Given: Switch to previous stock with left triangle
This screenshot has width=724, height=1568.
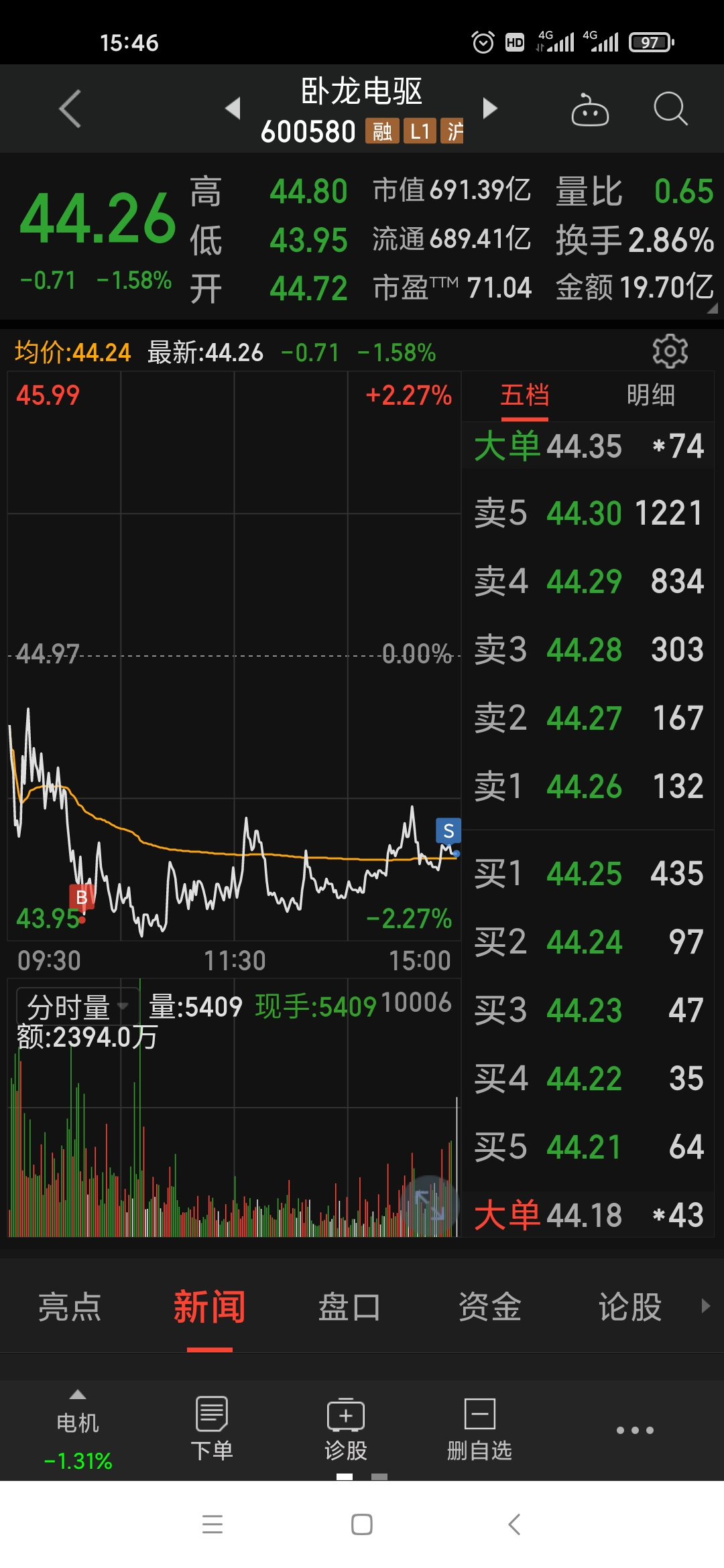Looking at the screenshot, I should pos(233,108).
